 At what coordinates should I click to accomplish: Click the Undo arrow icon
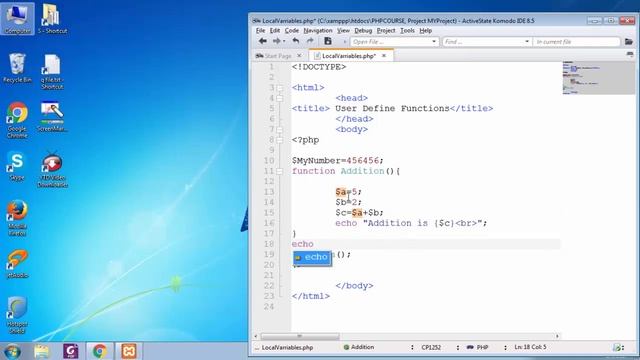[x=296, y=41]
